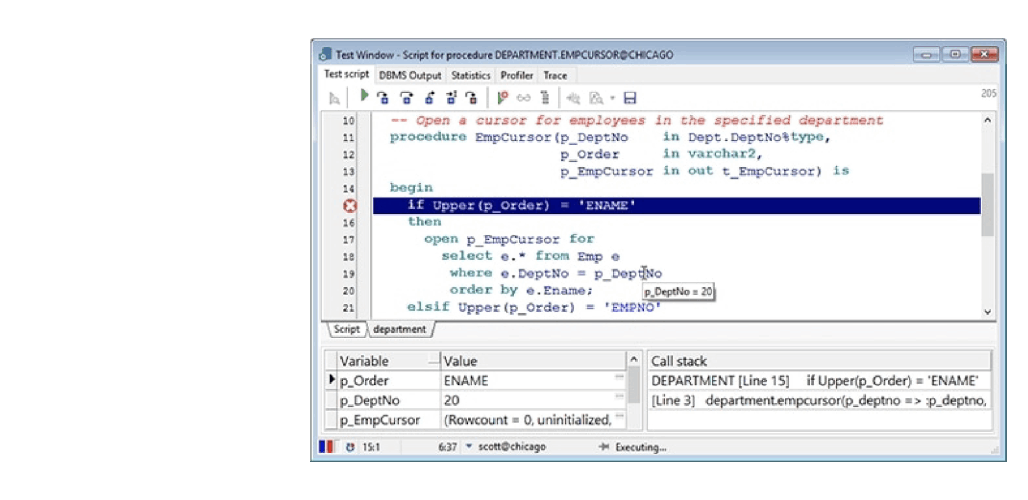This screenshot has height=500, width=1028.
Task: Click the stacked-lines icon next to the glasses
Action: (544, 98)
